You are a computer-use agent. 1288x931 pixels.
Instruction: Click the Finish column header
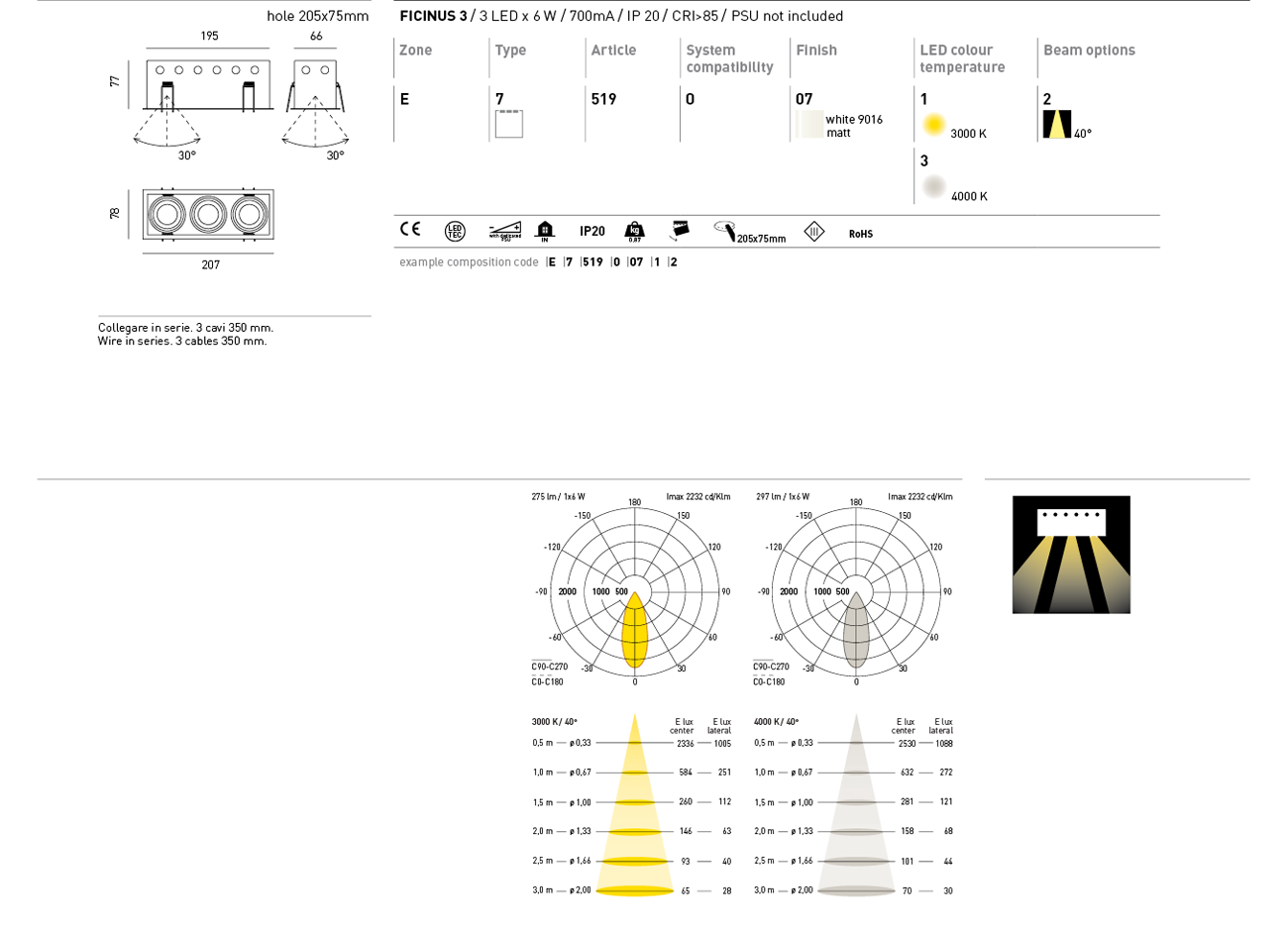(x=816, y=51)
